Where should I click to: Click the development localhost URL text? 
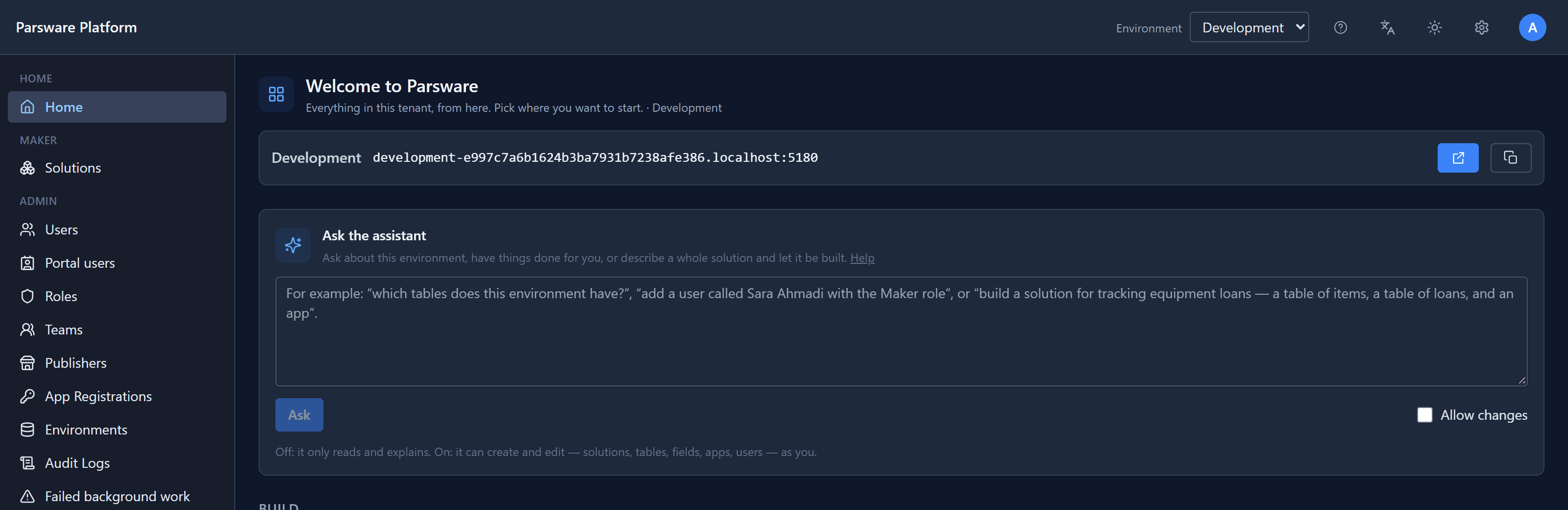[595, 158]
